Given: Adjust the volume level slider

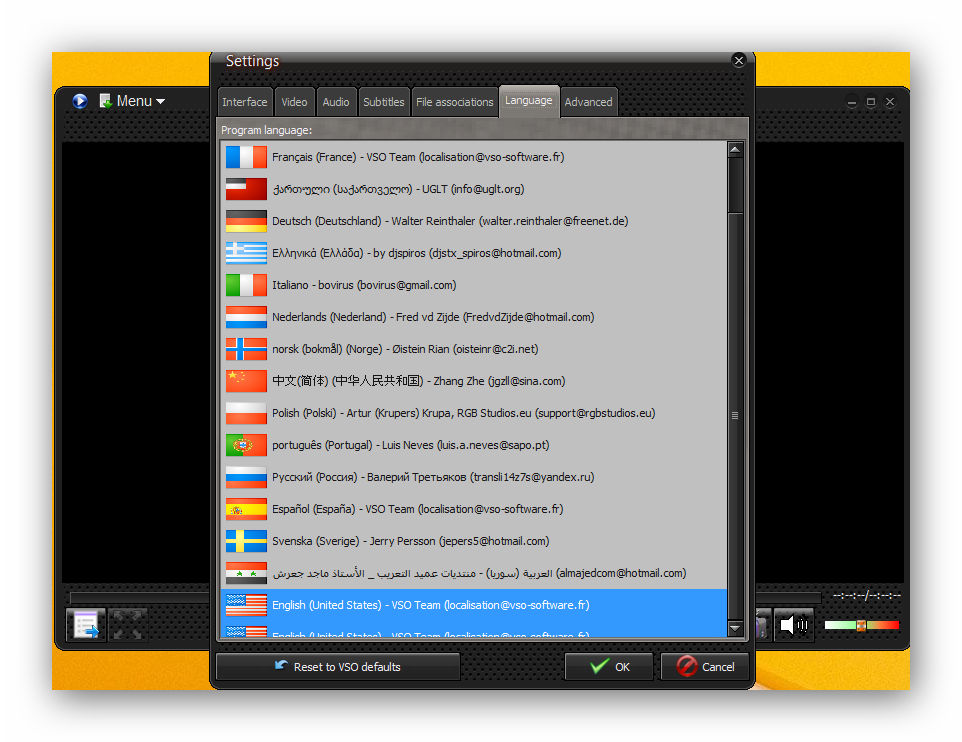Looking at the screenshot, I should (861, 625).
